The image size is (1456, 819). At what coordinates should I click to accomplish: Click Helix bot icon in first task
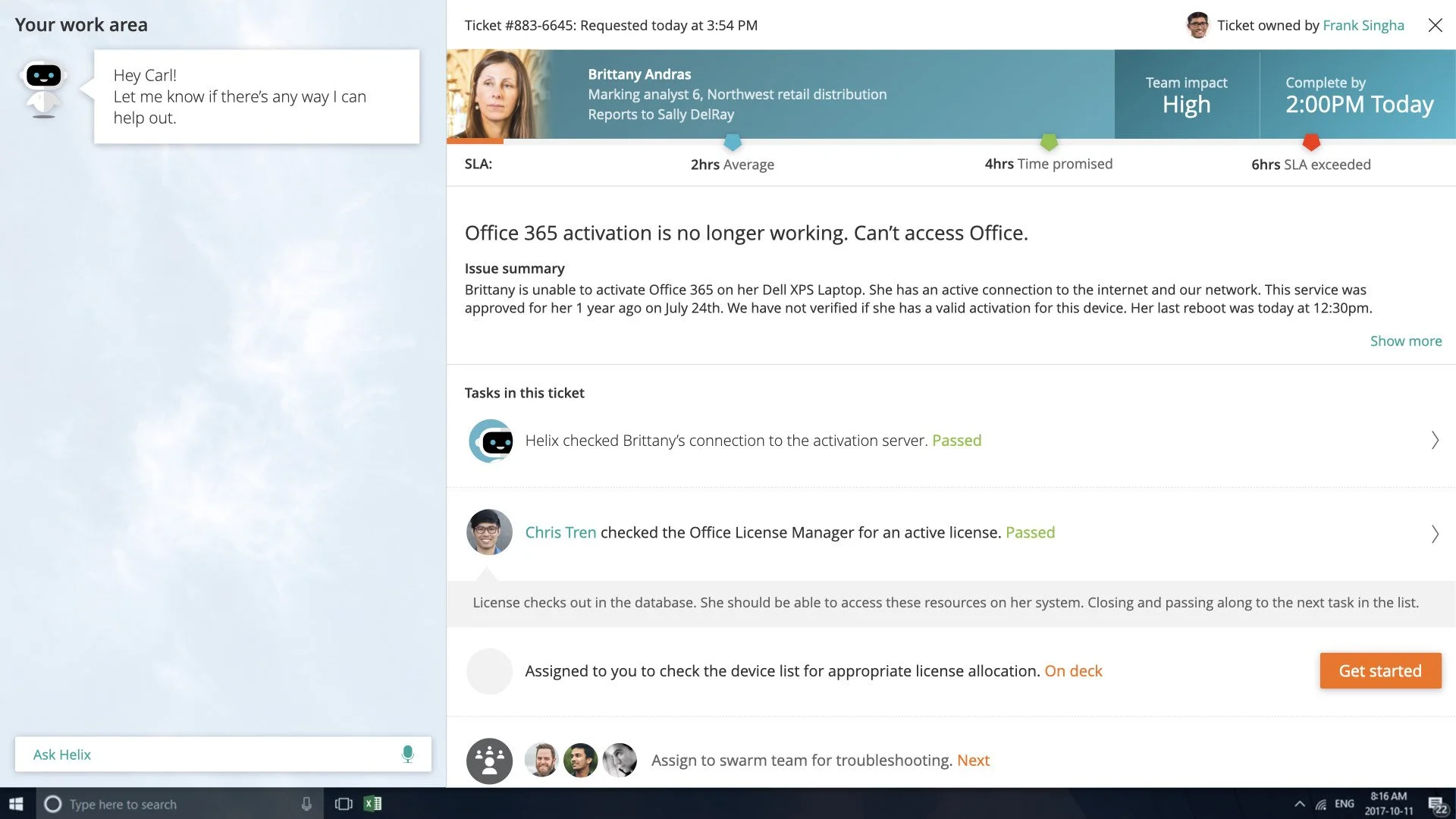click(x=491, y=441)
